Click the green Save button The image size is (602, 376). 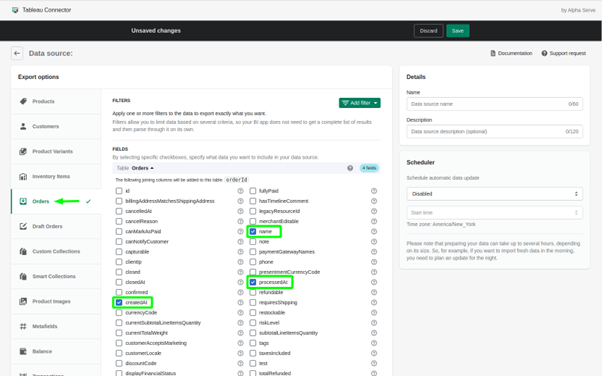pos(458,31)
